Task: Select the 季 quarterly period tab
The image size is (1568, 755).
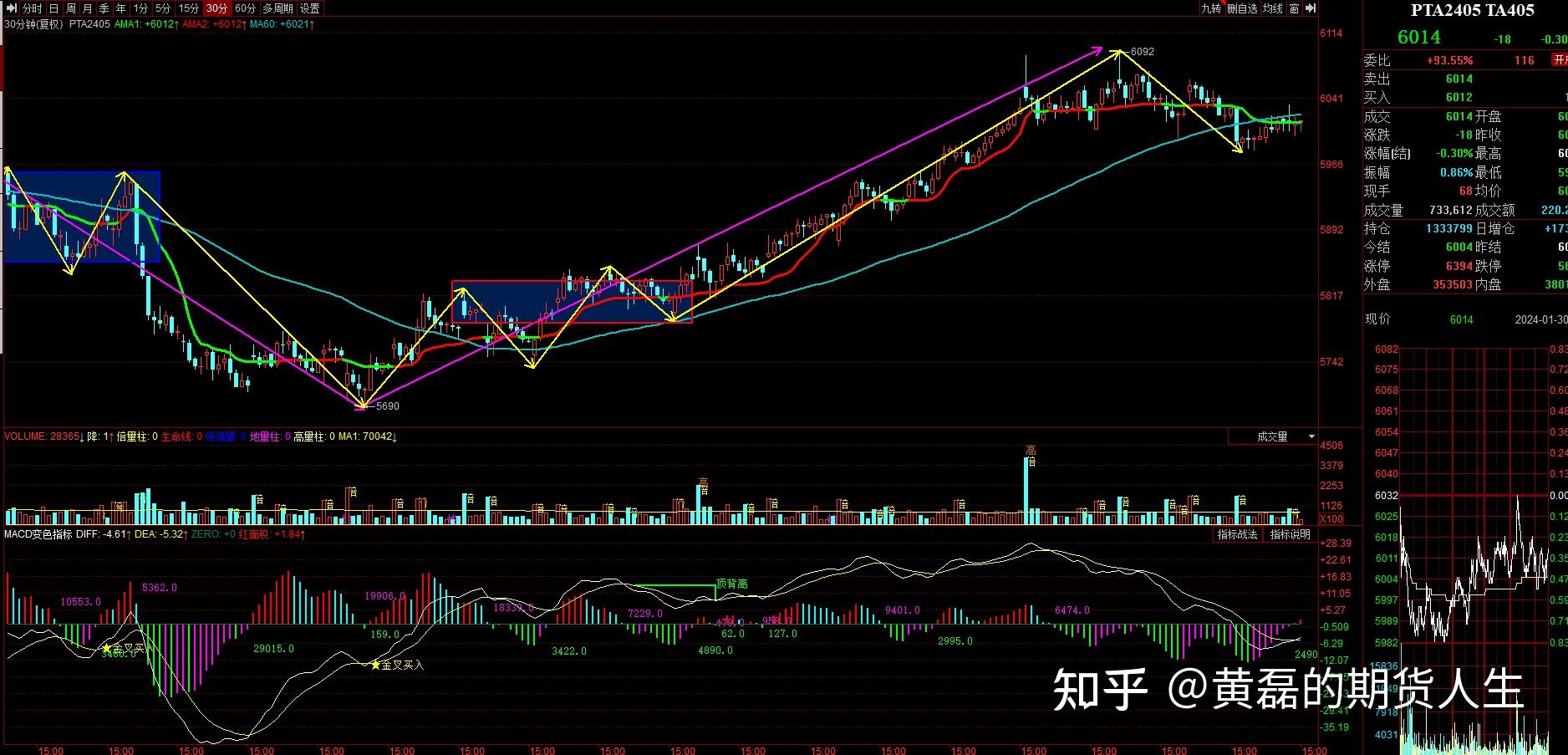Action: click(104, 8)
